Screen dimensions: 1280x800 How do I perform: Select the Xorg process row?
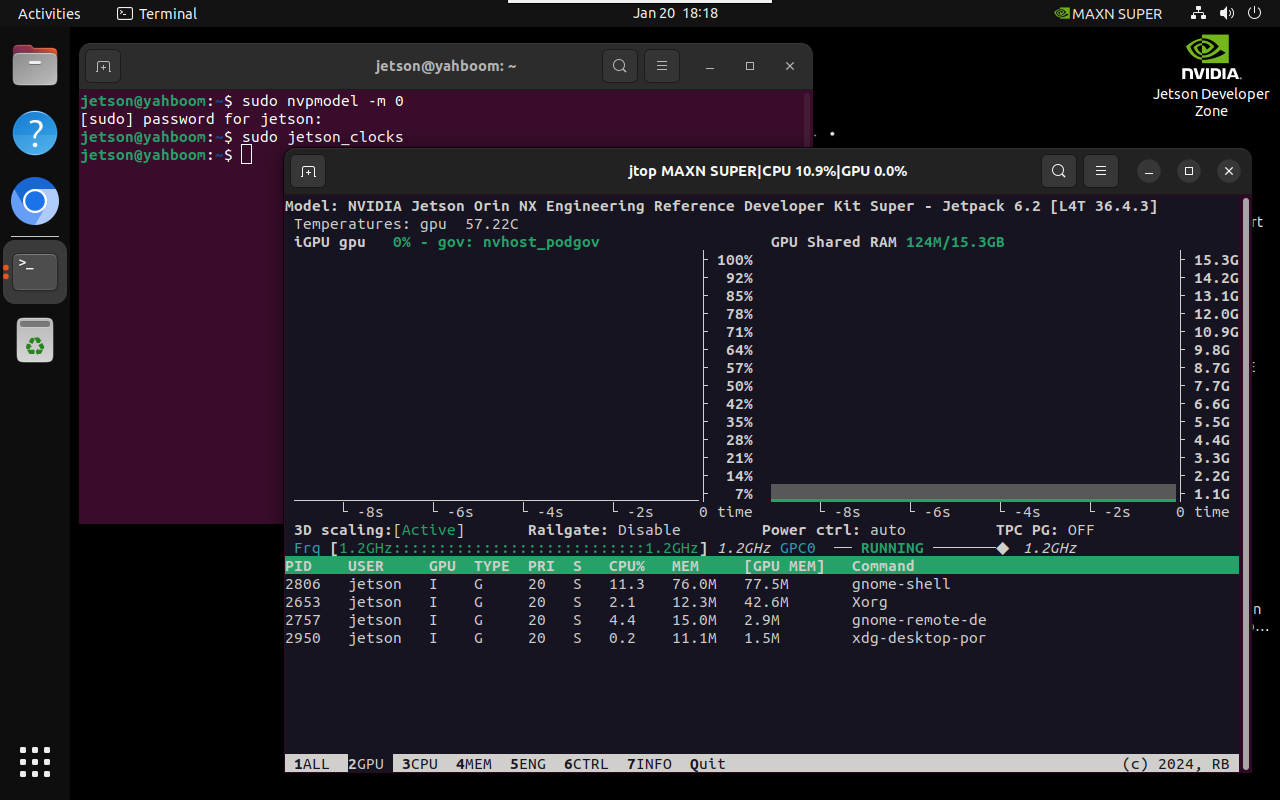tap(761, 602)
